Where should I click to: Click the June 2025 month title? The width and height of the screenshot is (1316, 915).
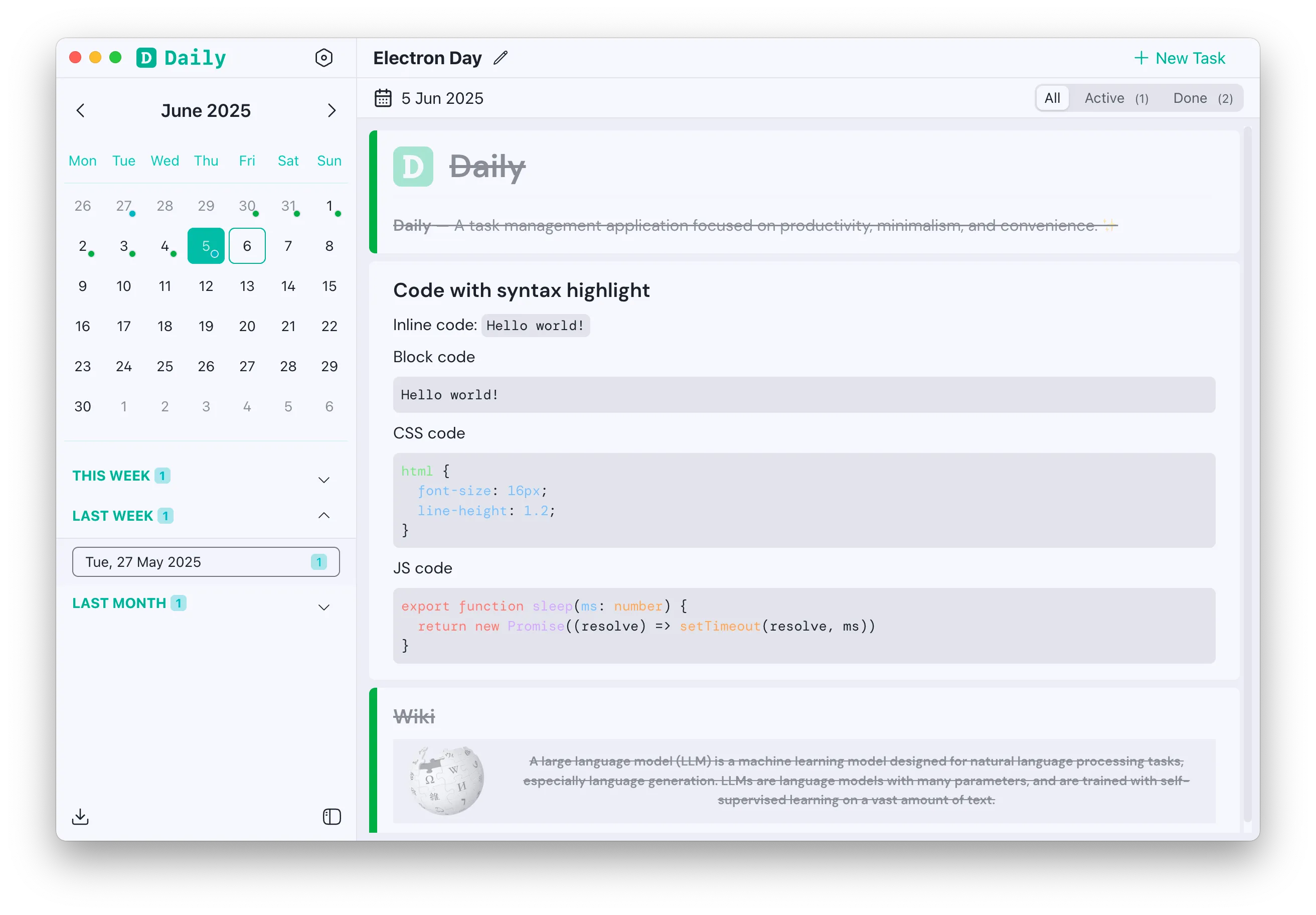click(x=206, y=110)
